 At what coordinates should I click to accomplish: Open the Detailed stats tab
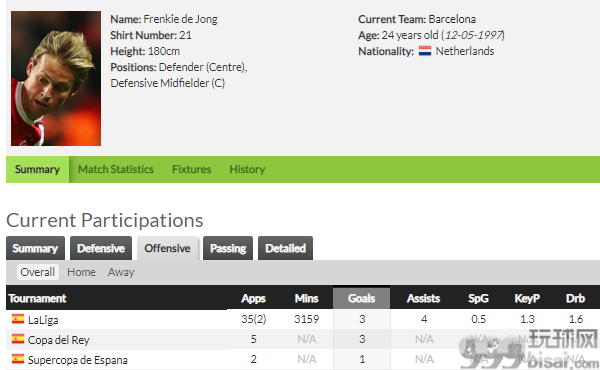click(285, 248)
